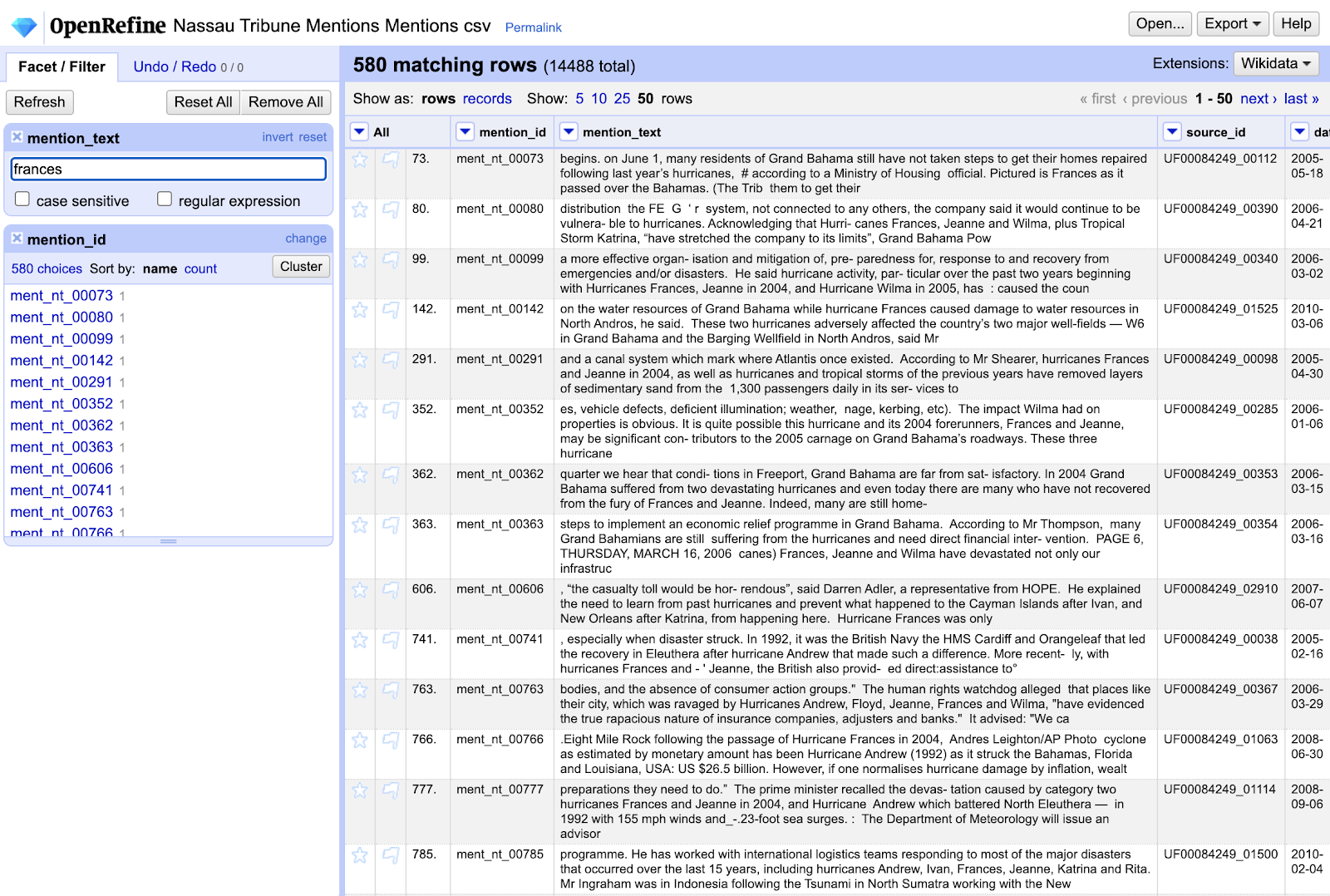Flag row 142
The width and height of the screenshot is (1330, 896).
click(390, 310)
